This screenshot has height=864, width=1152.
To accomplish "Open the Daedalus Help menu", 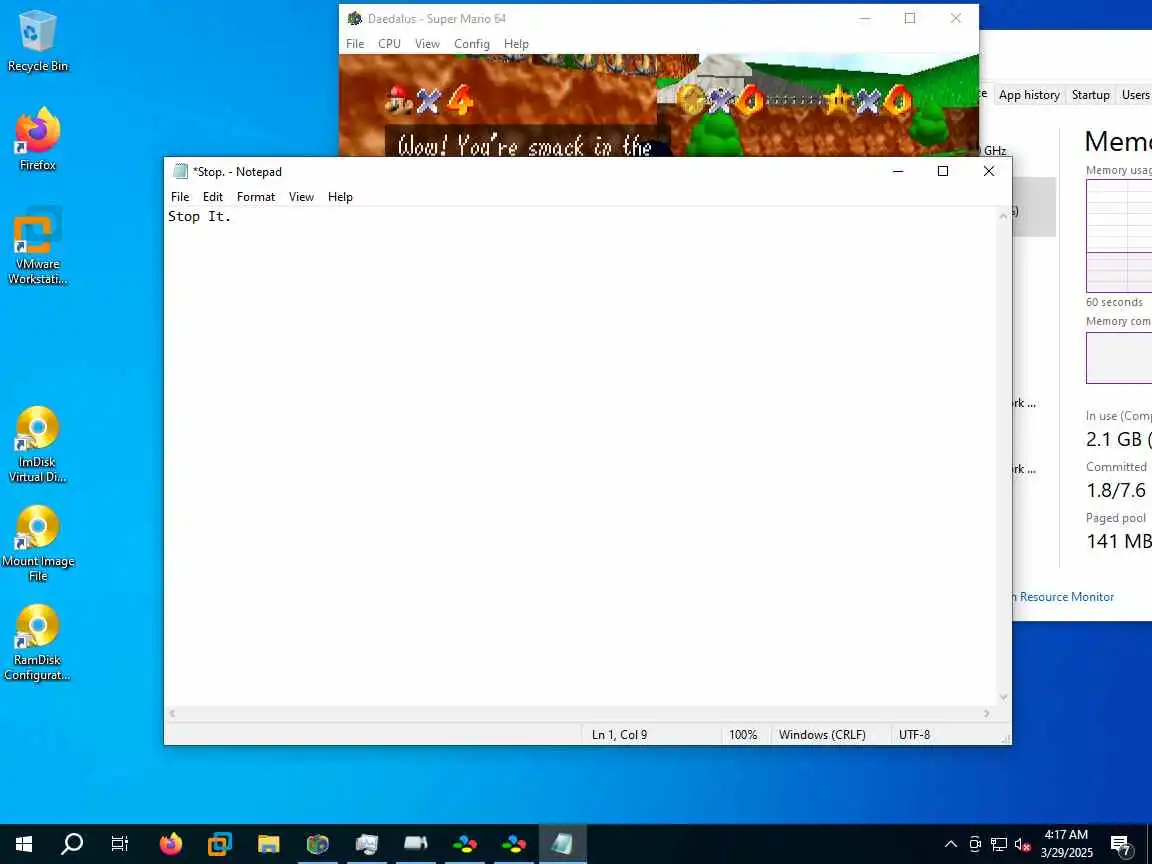I will [x=516, y=44].
